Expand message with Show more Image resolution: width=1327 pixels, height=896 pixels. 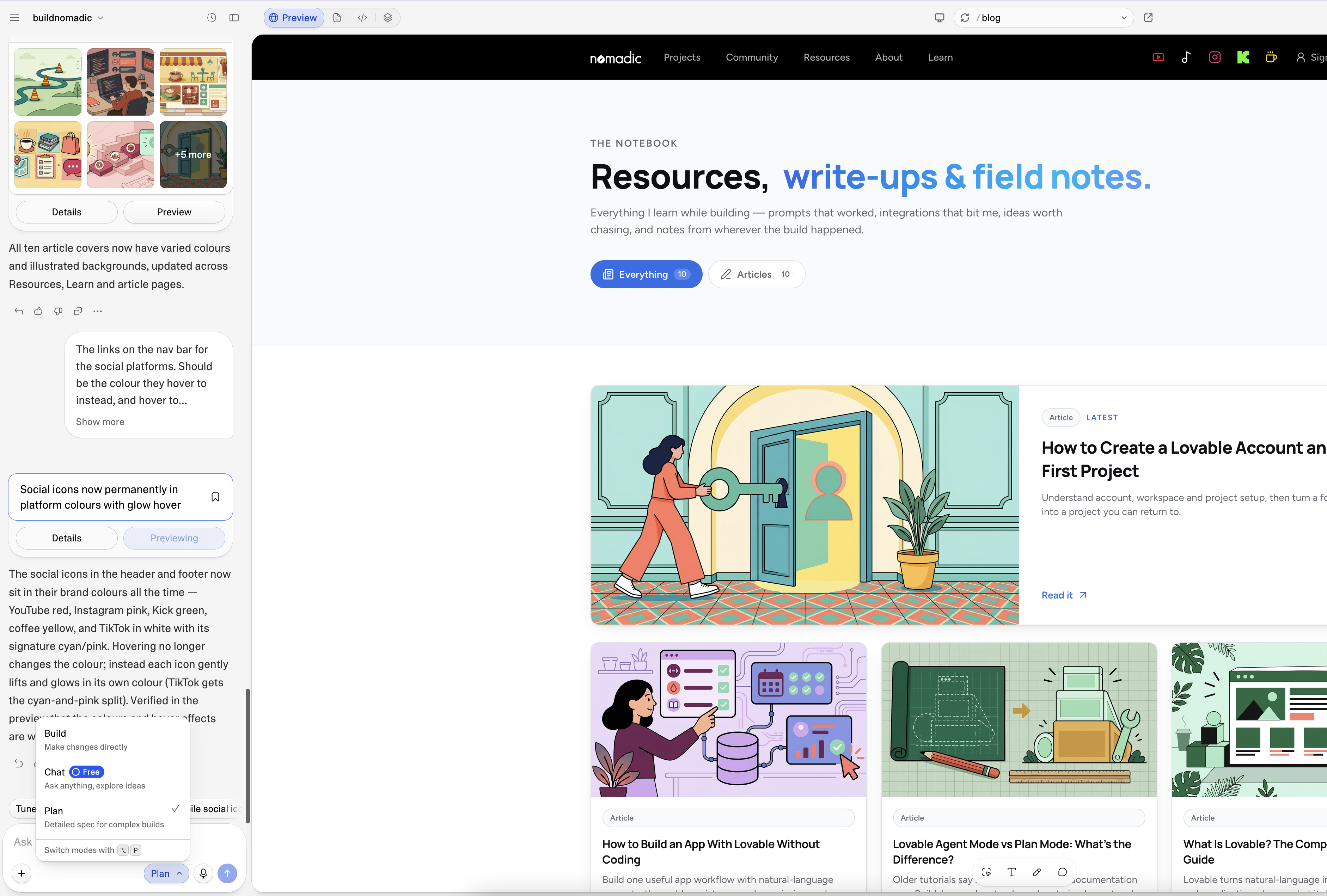pyautogui.click(x=100, y=422)
